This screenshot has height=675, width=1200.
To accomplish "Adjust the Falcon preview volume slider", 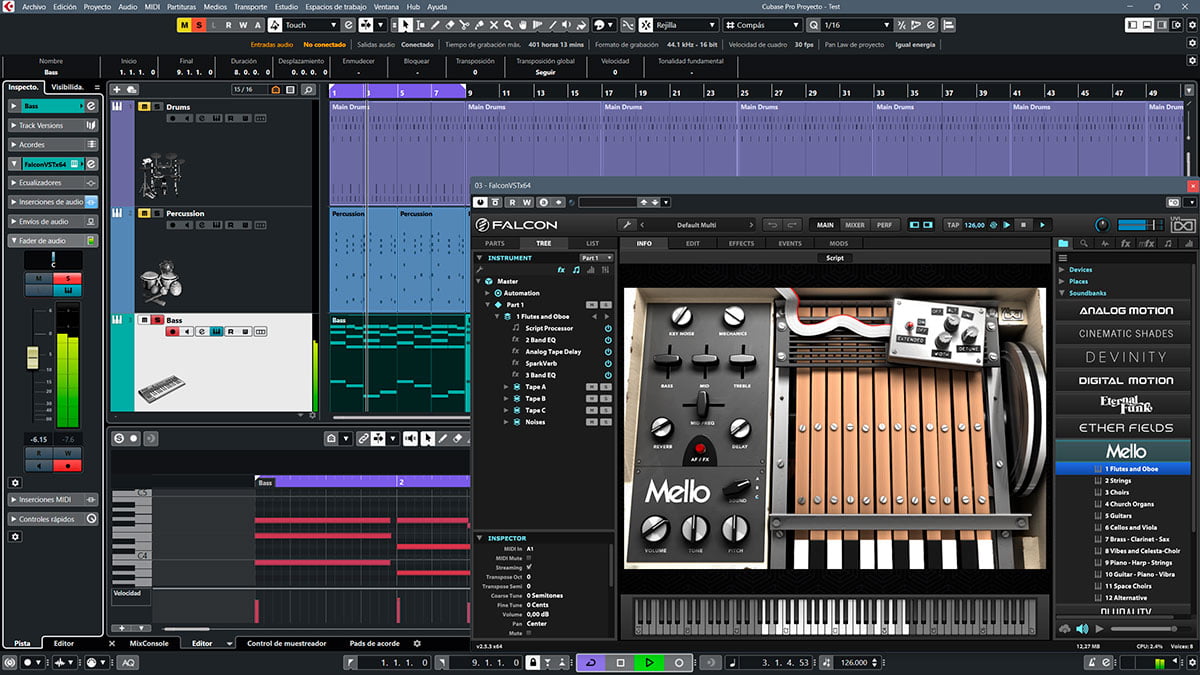I will pyautogui.click(x=1152, y=628).
